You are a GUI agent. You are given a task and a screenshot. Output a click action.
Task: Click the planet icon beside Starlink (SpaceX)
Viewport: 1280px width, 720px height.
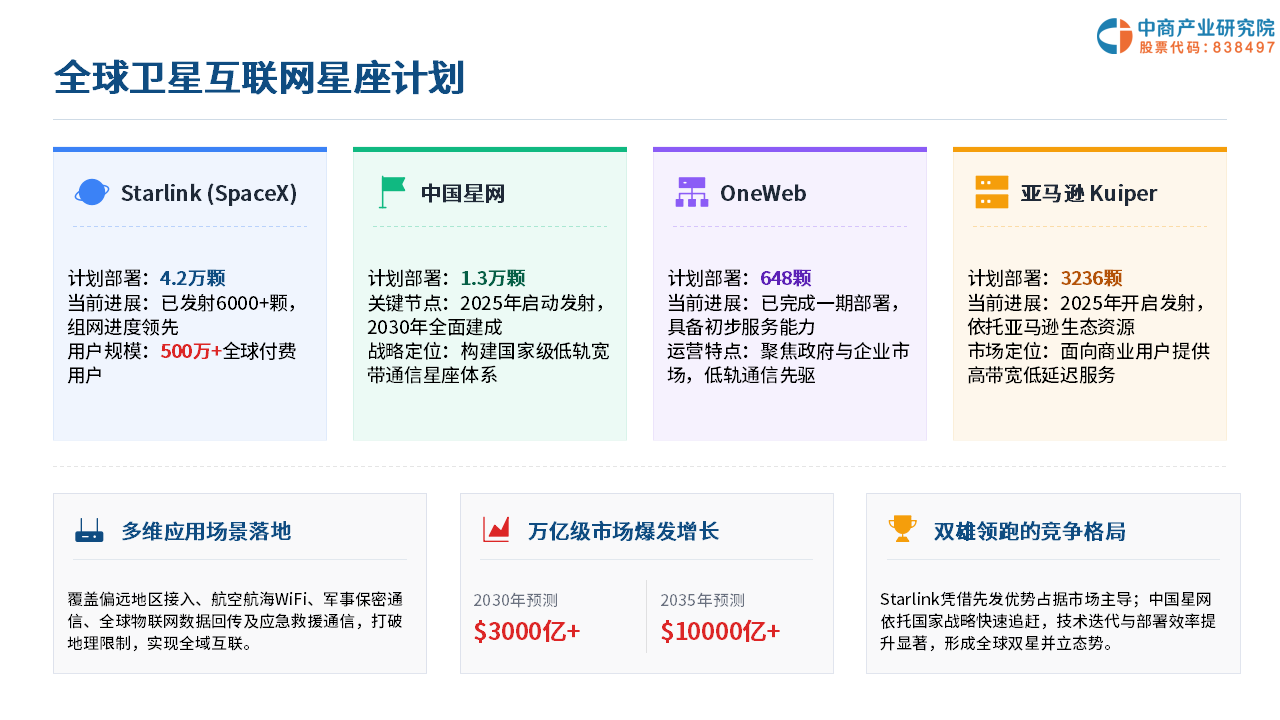click(x=91, y=192)
